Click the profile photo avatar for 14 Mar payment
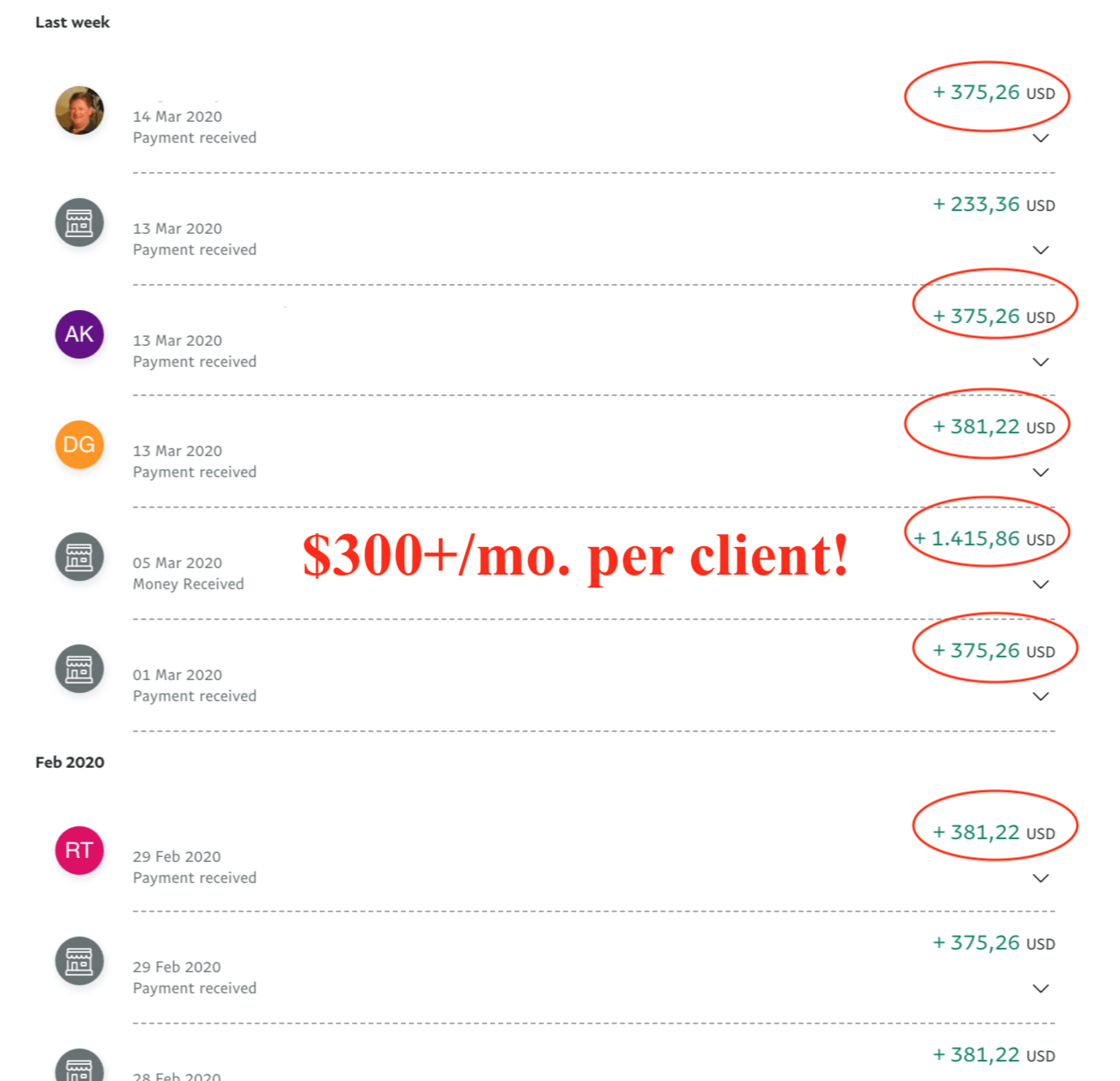 [x=80, y=110]
